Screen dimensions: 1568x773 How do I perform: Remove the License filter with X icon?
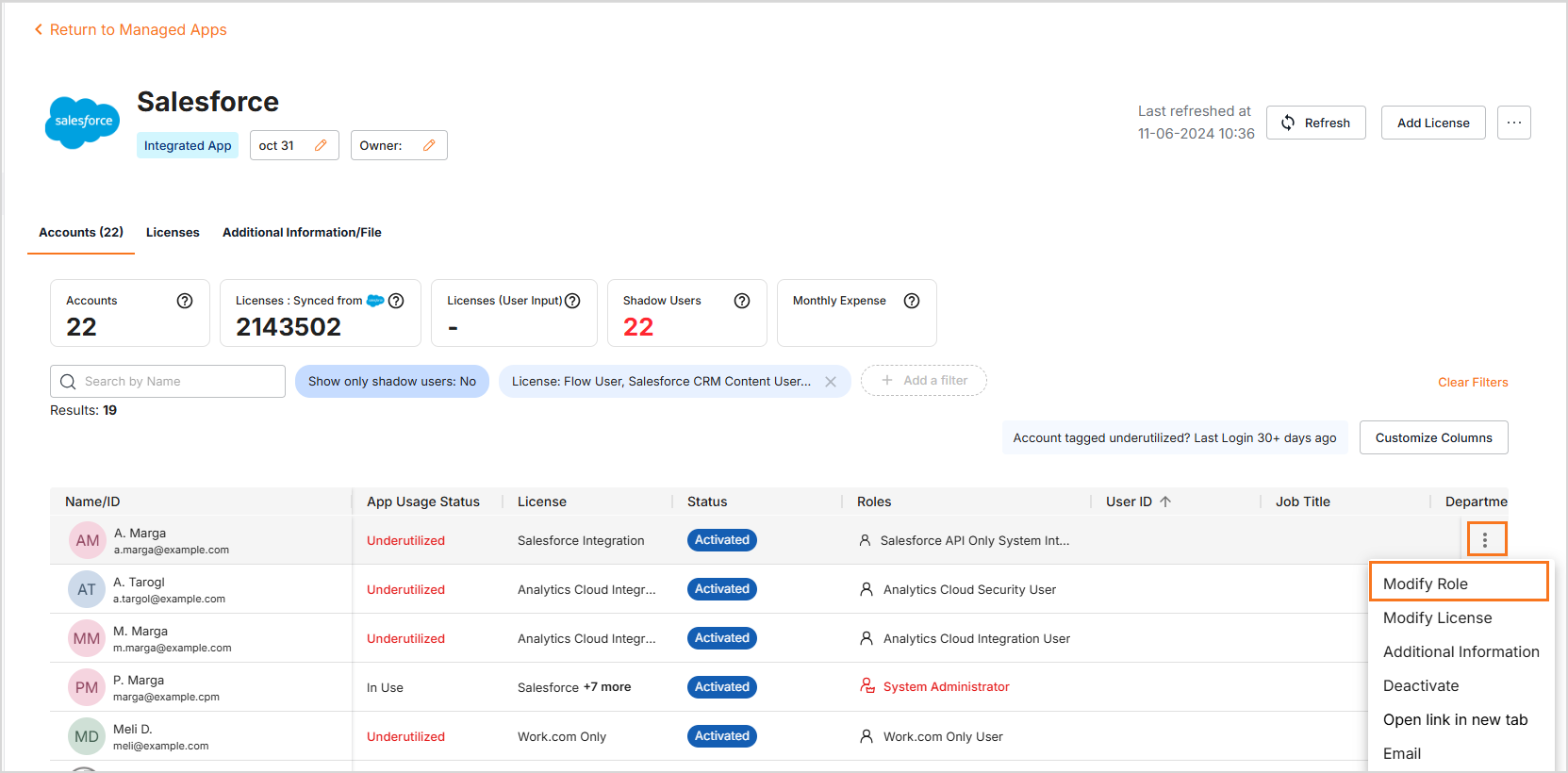(831, 382)
